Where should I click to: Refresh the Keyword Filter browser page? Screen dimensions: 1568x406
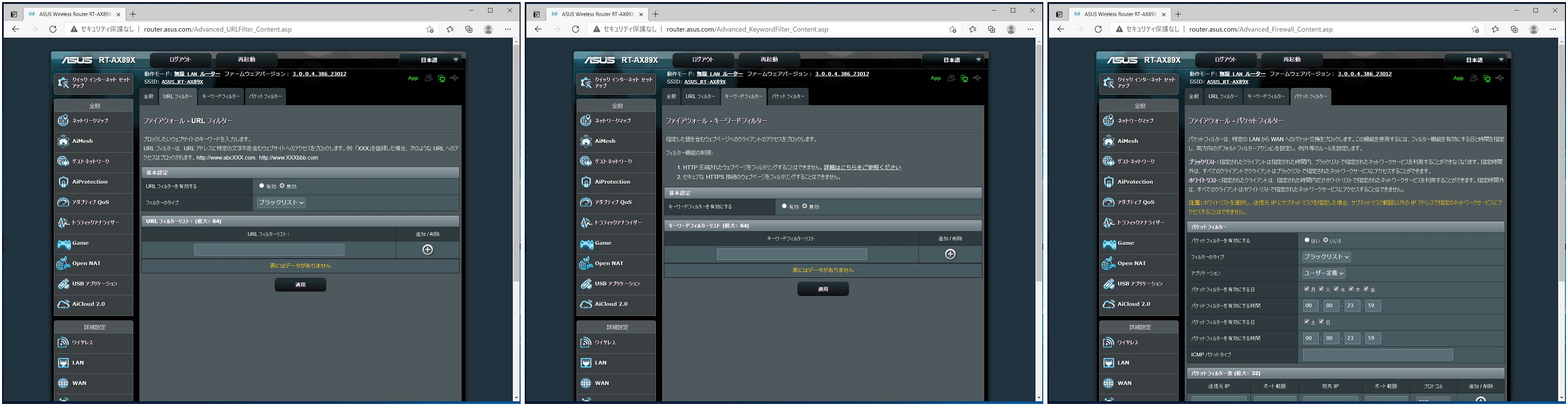[x=575, y=29]
